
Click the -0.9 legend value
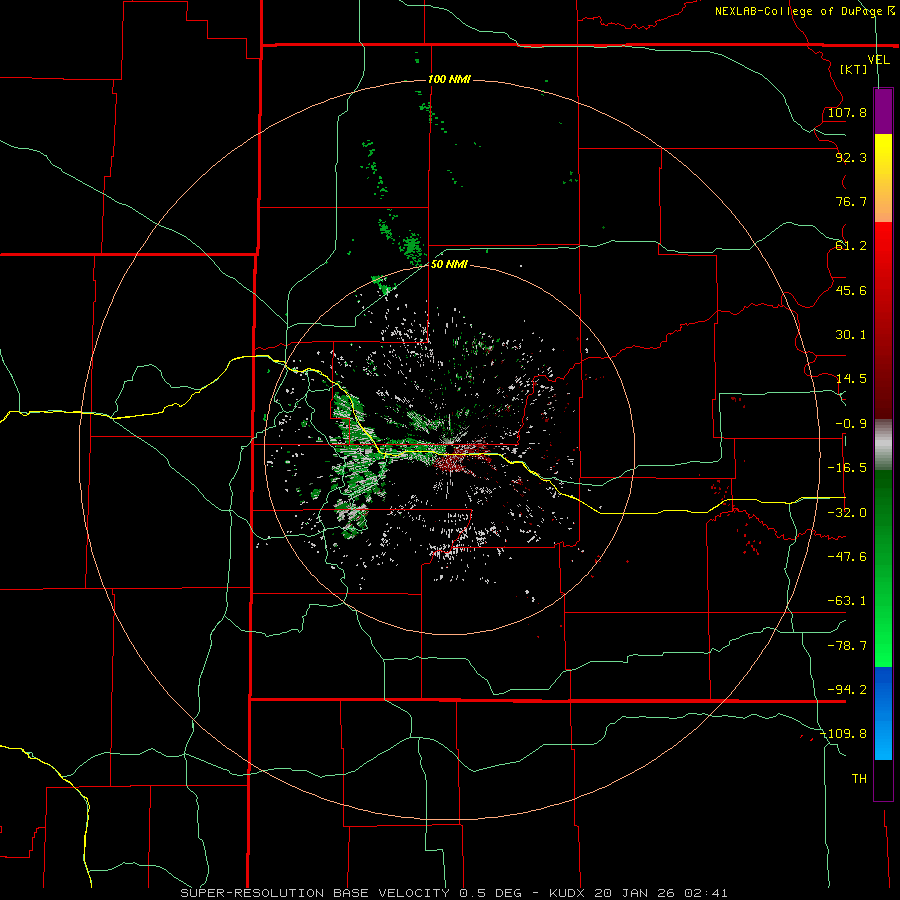(x=851, y=424)
